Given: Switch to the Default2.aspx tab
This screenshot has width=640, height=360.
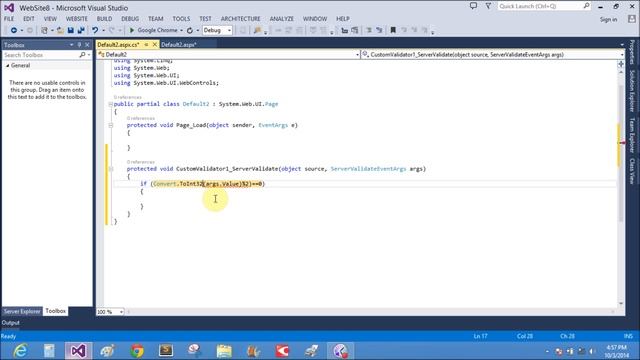Looking at the screenshot, I should (179, 44).
